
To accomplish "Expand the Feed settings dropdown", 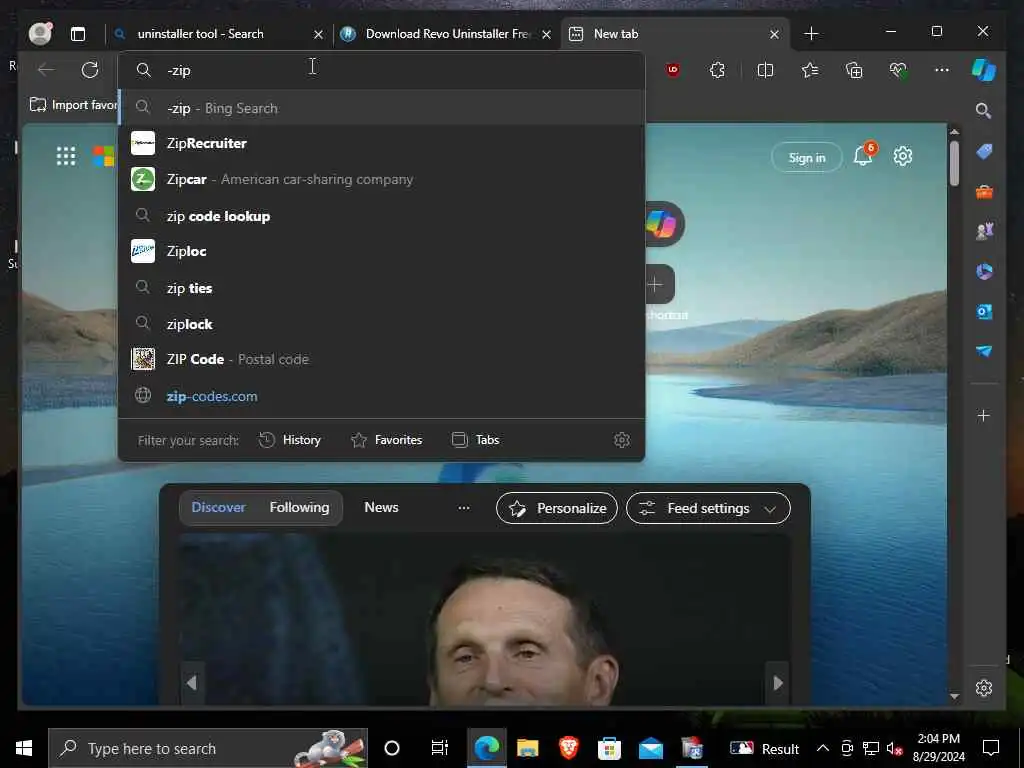I will point(709,508).
